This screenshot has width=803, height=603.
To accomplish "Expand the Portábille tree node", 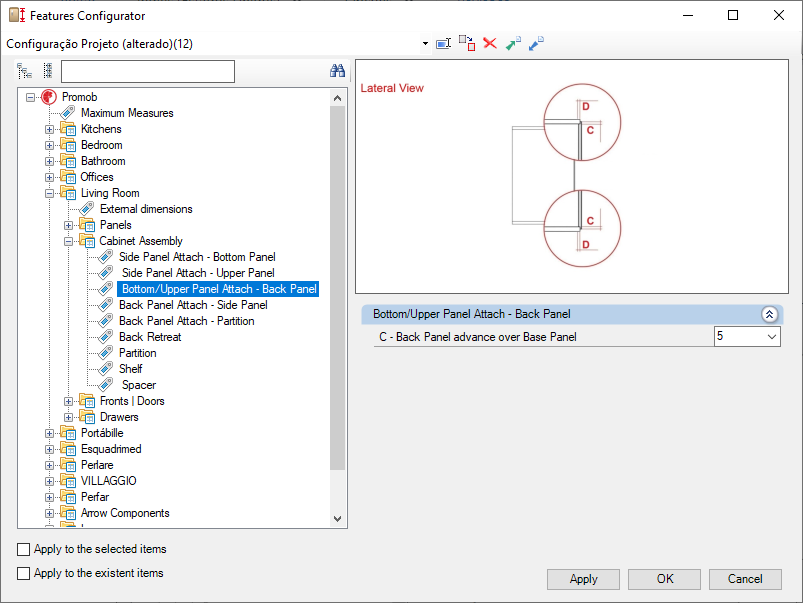I will 50,433.
